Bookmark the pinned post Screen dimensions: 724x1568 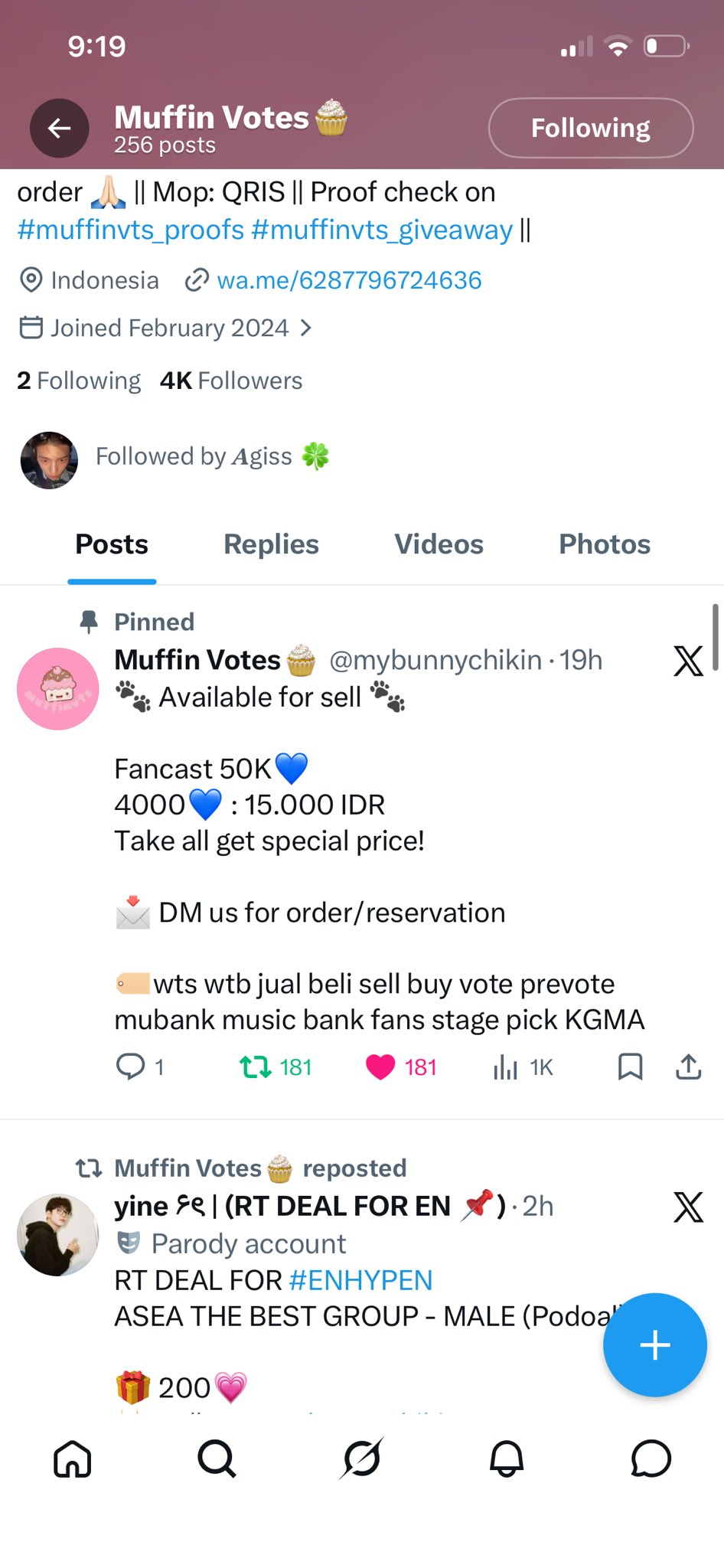630,1067
